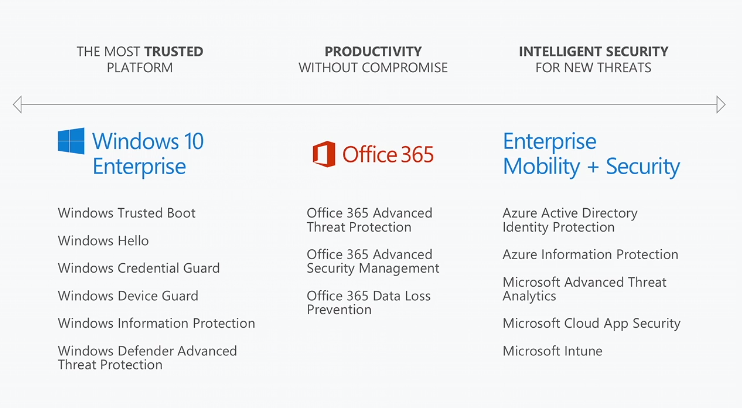Click the Windows 10 logo icon
The height and width of the screenshot is (408, 742).
point(71,142)
